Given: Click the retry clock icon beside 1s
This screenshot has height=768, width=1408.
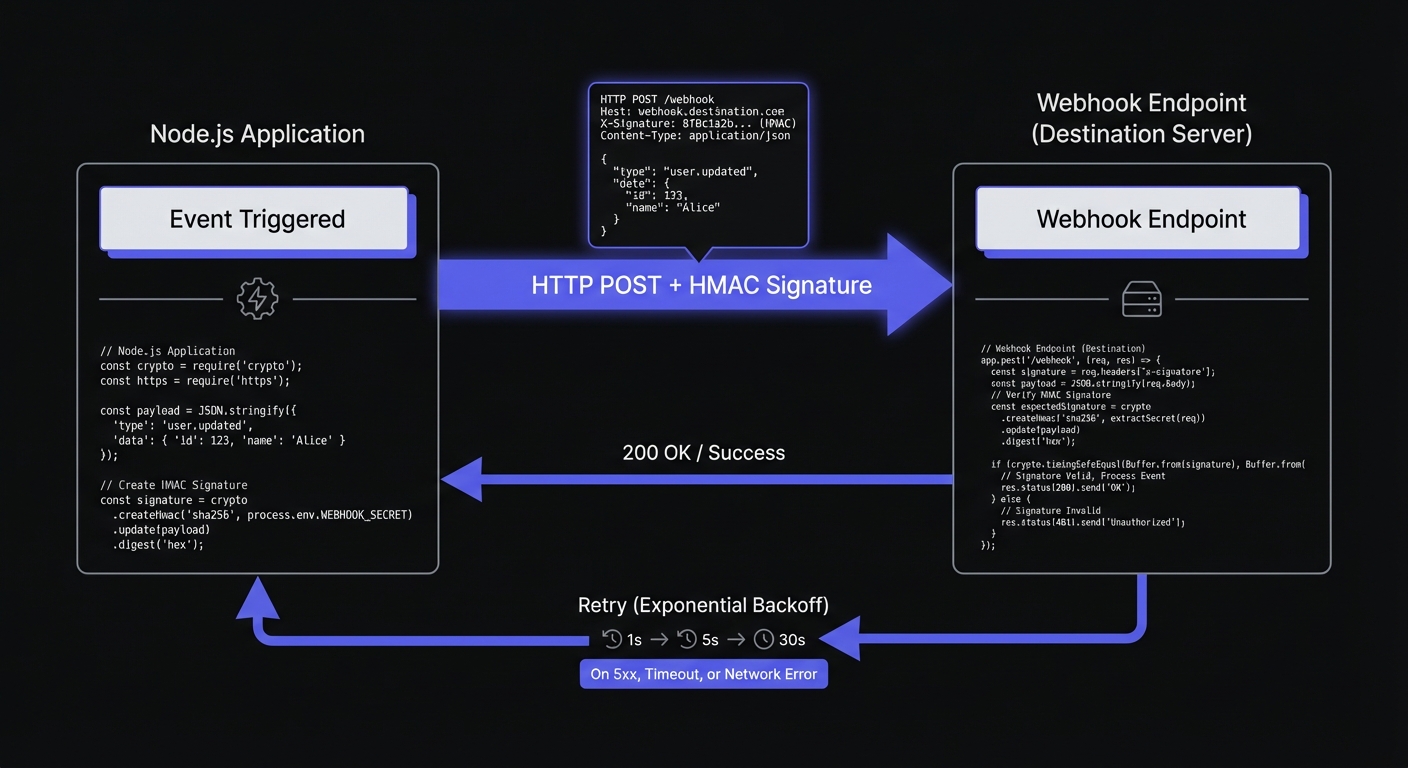Looking at the screenshot, I should 612,639.
